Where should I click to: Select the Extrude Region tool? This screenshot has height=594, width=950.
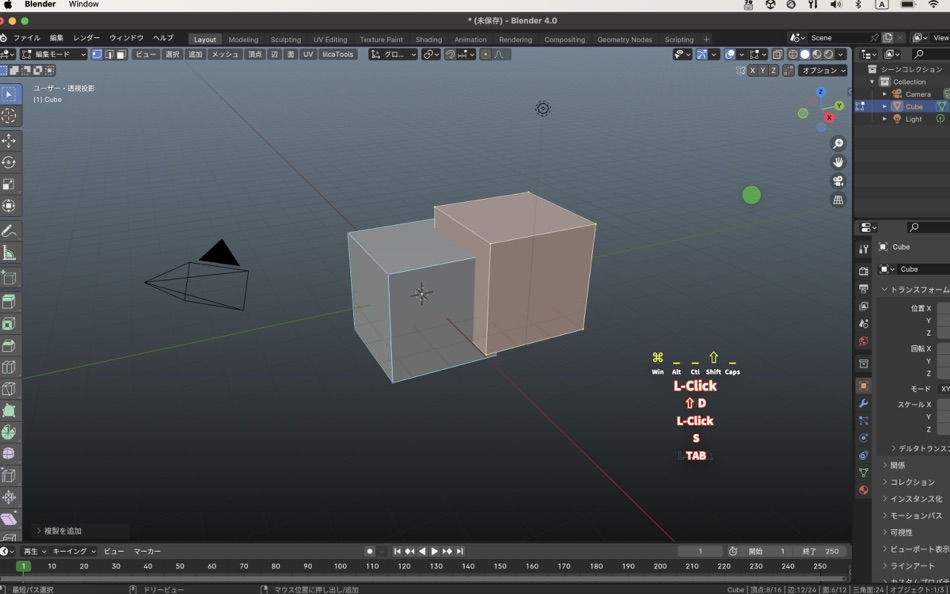(9, 302)
